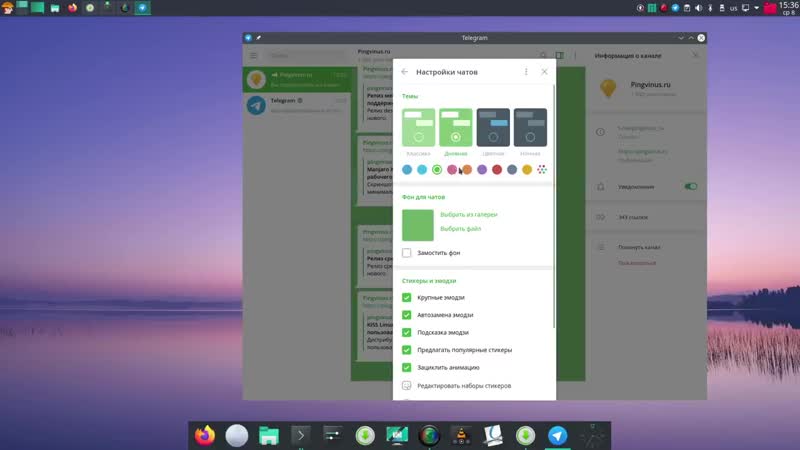
Task: Uncheck Подсказка эмодзи
Action: (x=407, y=332)
